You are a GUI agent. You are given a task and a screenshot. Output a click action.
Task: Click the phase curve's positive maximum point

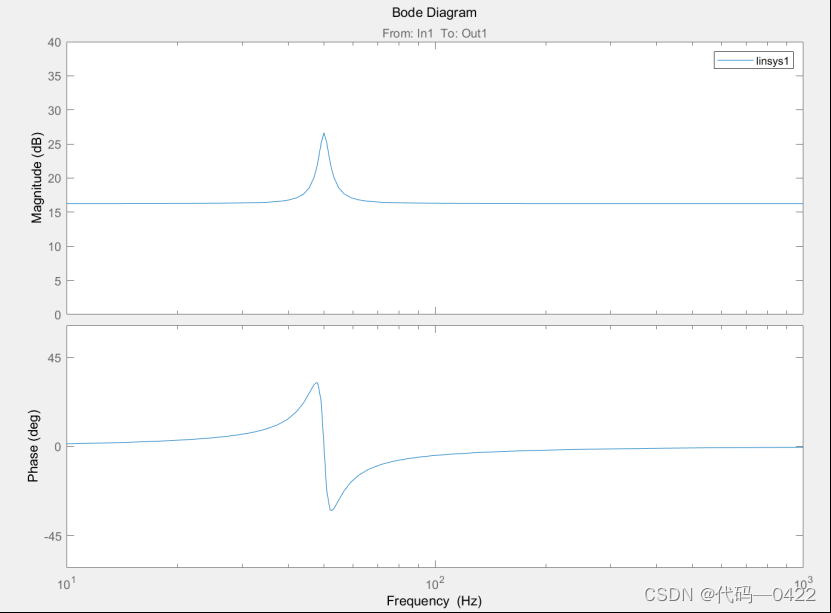coord(316,383)
